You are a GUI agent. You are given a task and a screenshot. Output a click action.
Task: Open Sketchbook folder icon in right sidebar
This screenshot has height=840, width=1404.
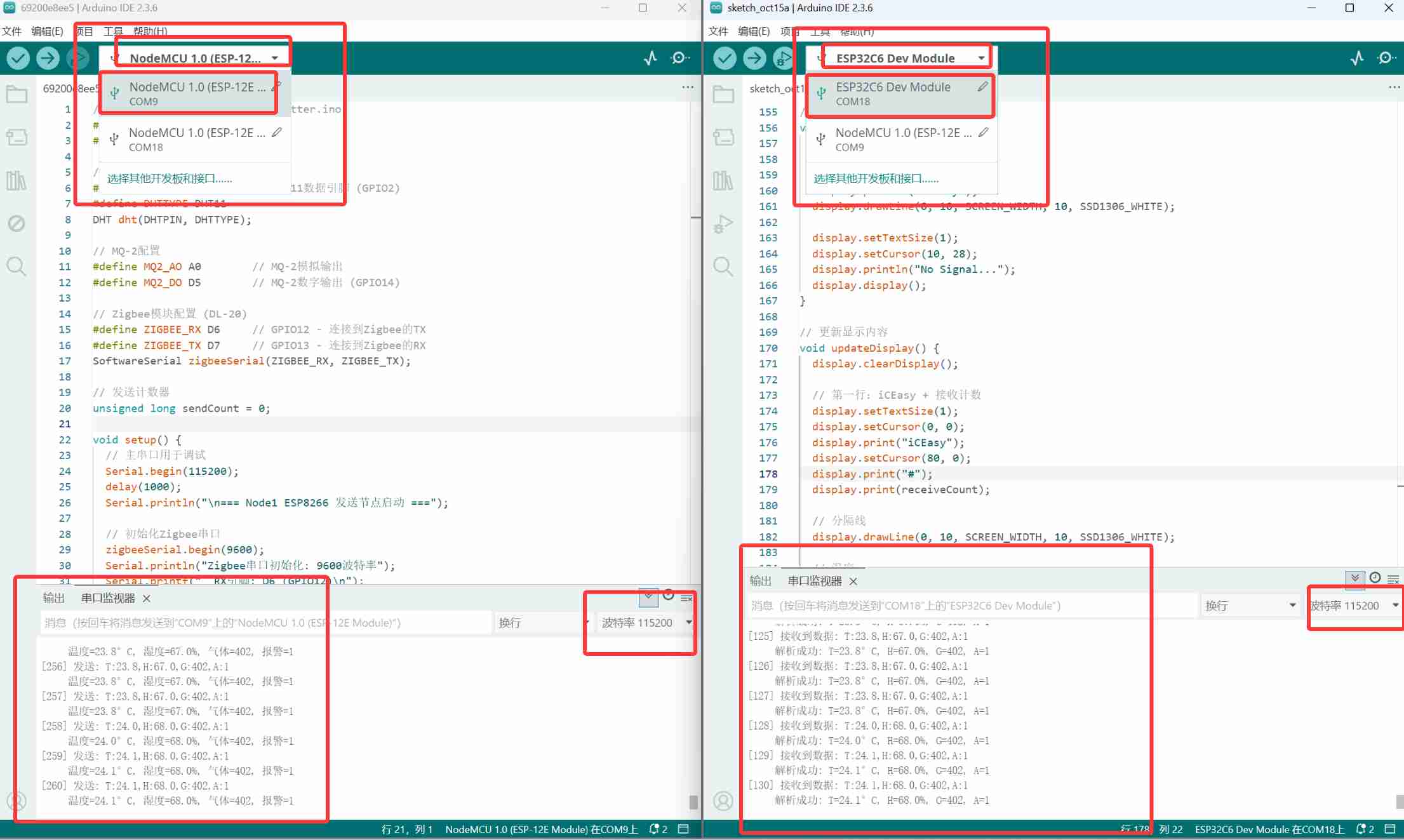pyautogui.click(x=723, y=95)
